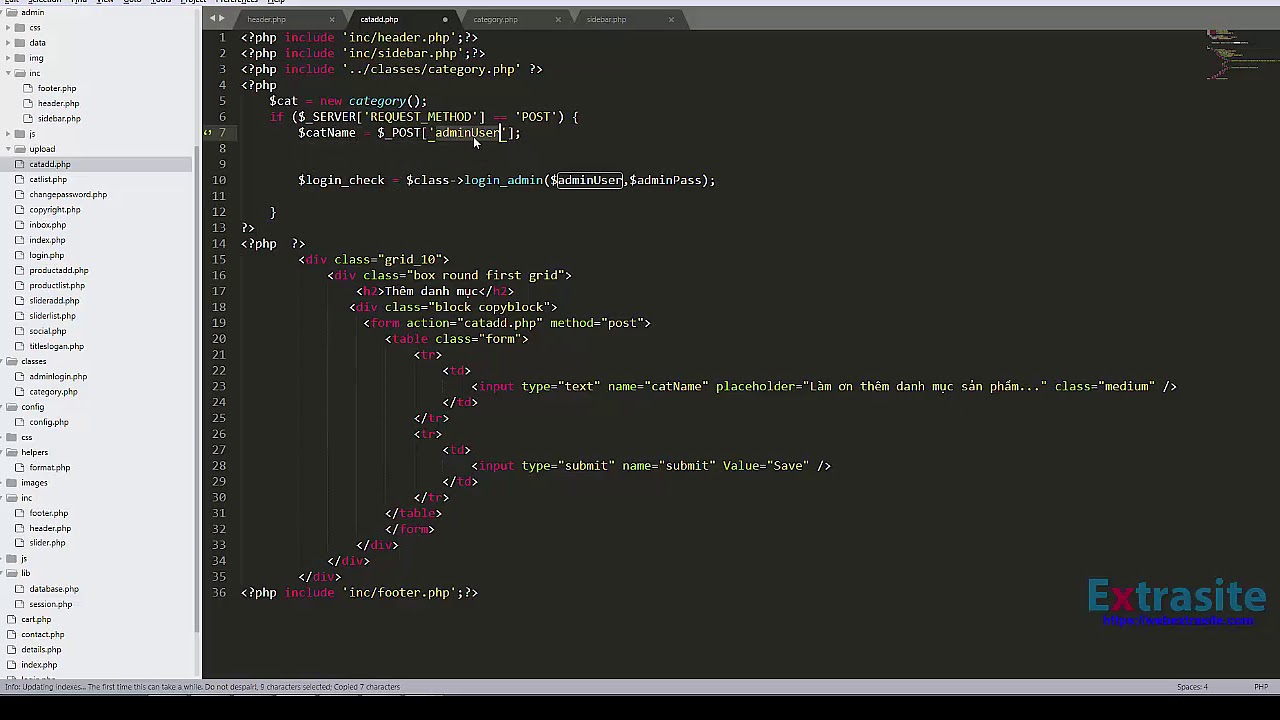Click the unsaved dot on catadd.php tab
The image size is (1280, 720).
(445, 19)
